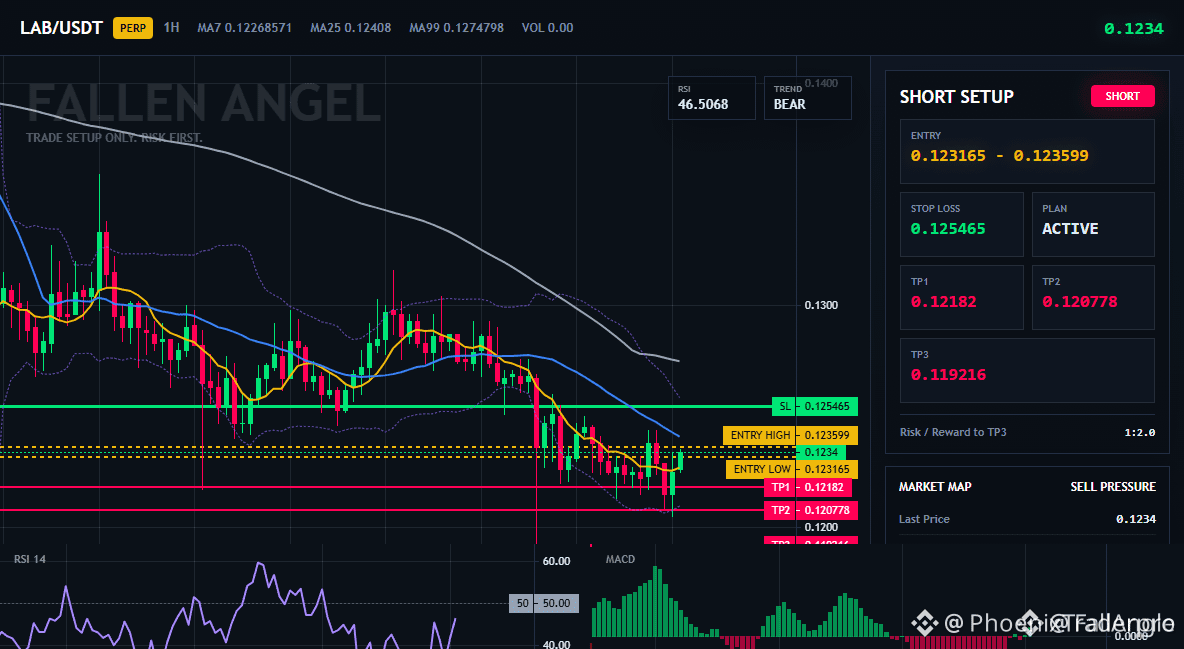Viewport: 1184px width, 649px height.
Task: Click the red TP2 0.120778 chart tag
Action: coord(811,511)
